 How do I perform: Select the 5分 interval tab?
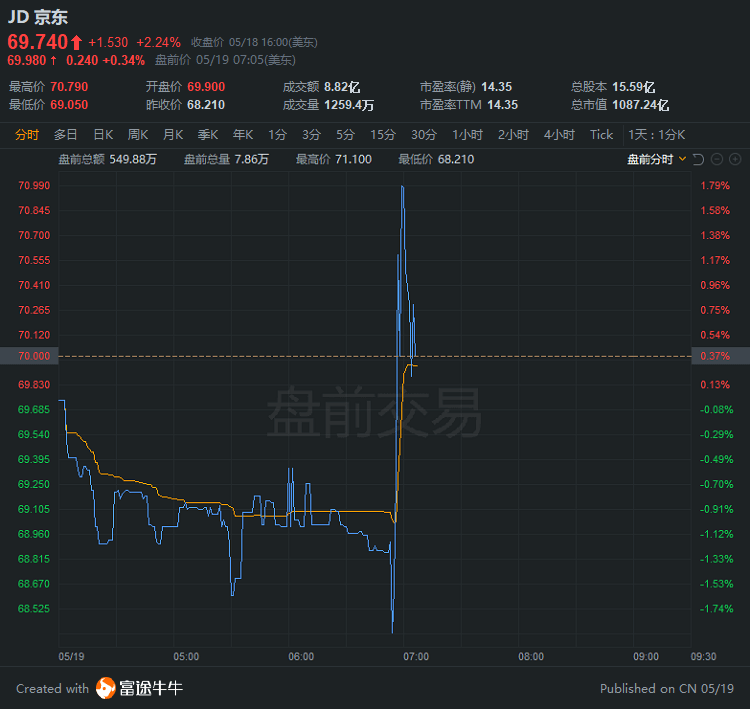pos(345,135)
